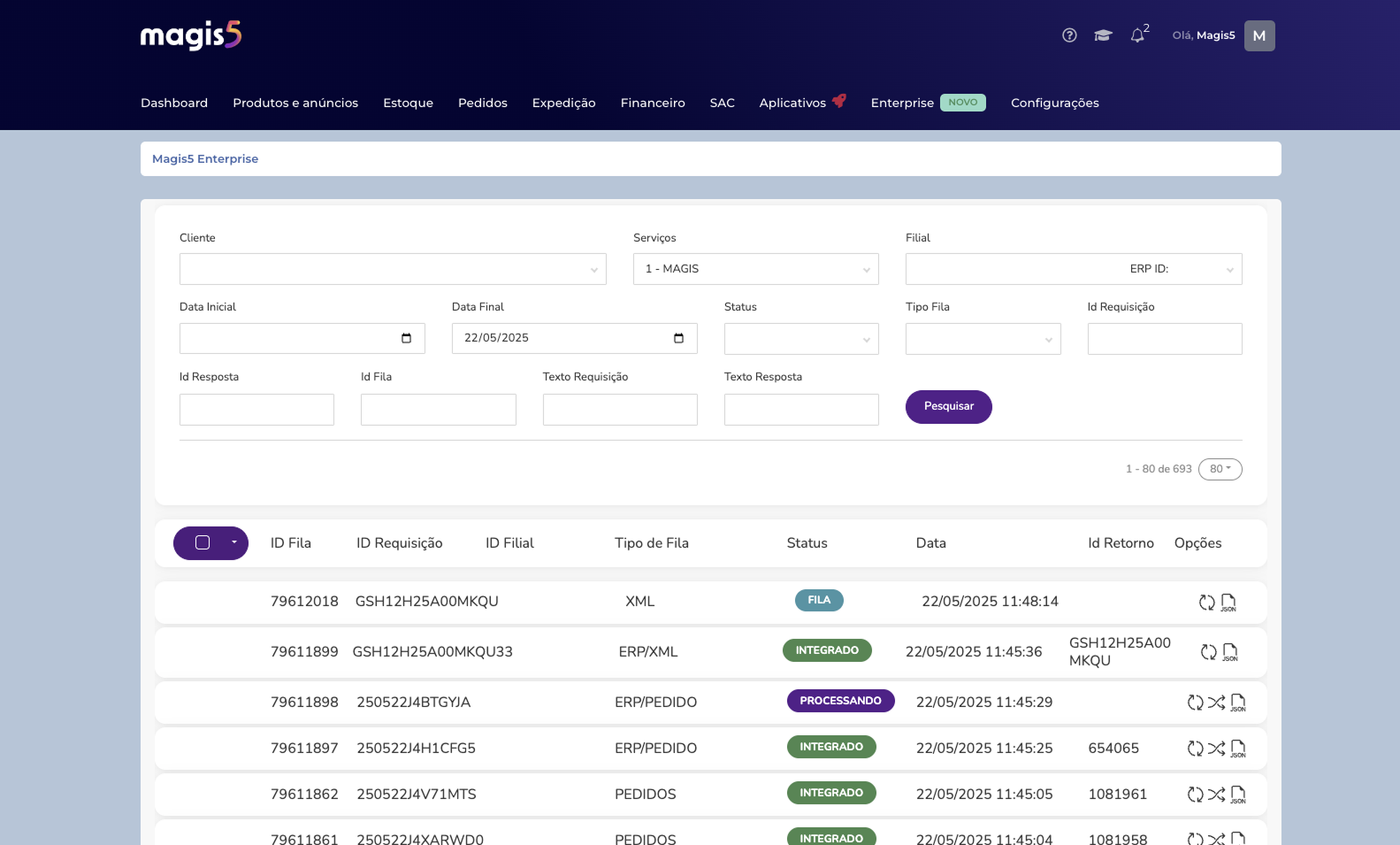Screen dimensions: 1400x845
Task: Open the help question mark icon
Action: [1069, 35]
